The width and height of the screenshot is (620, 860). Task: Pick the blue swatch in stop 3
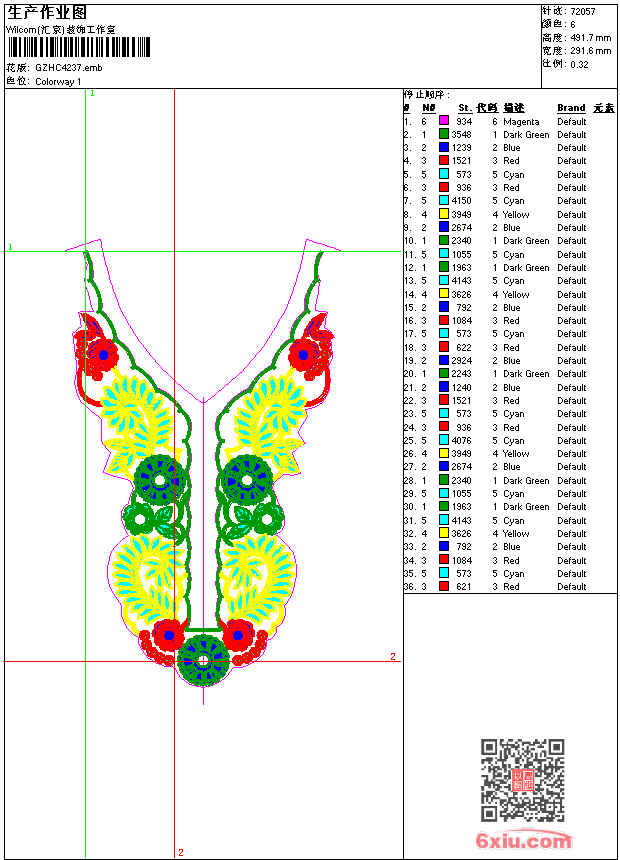coord(444,148)
